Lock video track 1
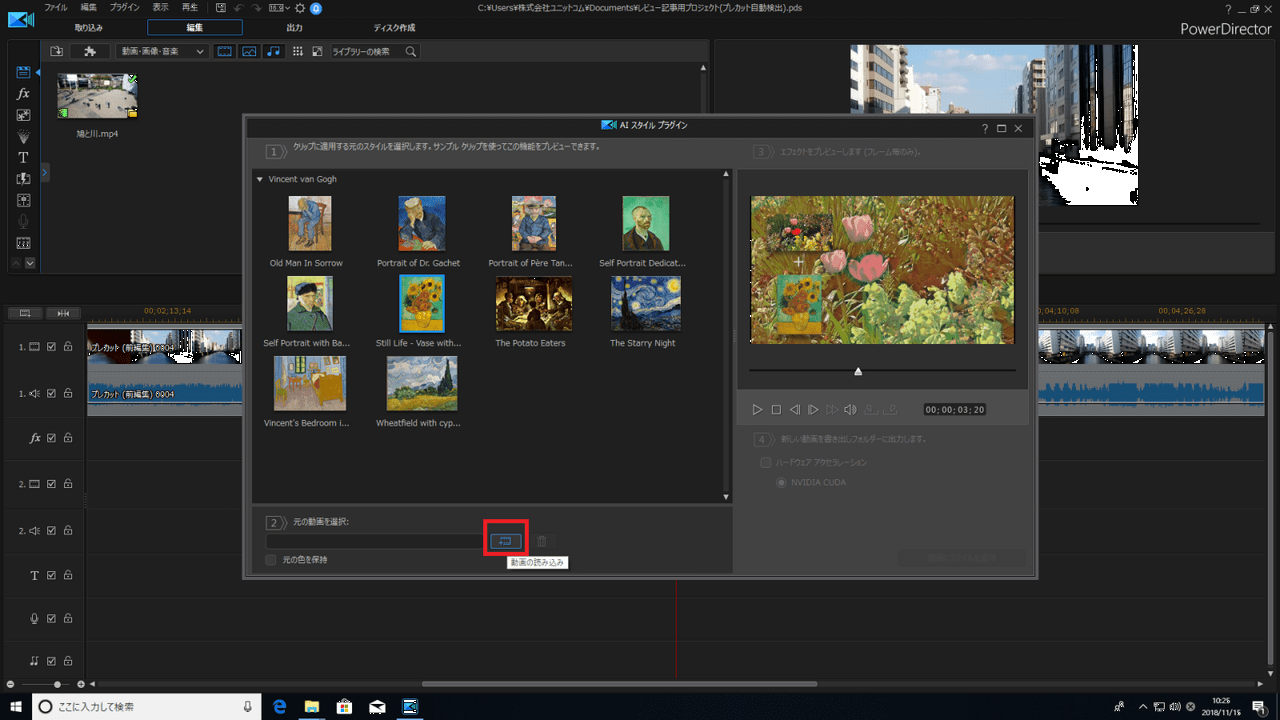Image resolution: width=1280 pixels, height=720 pixels. (68, 347)
